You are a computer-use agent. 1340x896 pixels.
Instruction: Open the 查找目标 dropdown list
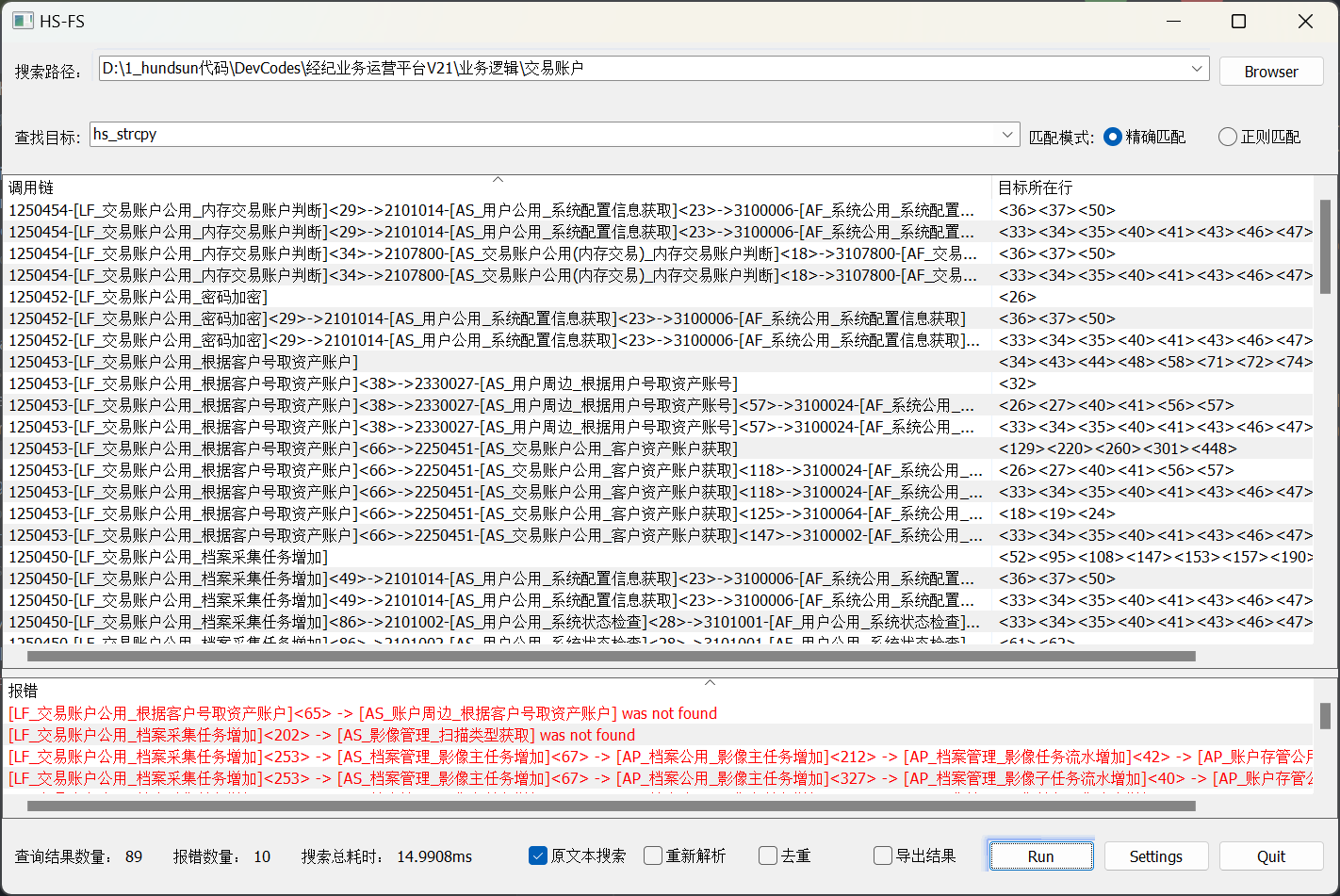[x=1007, y=135]
